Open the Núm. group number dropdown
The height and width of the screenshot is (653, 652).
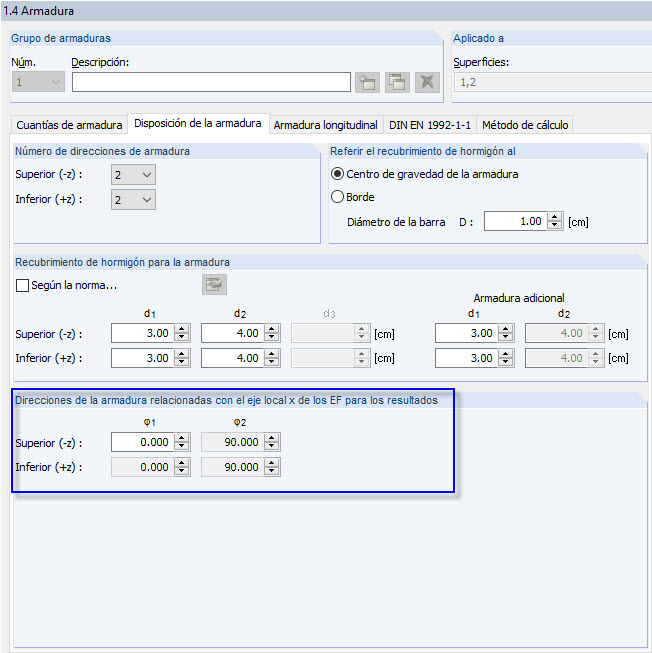click(x=38, y=82)
